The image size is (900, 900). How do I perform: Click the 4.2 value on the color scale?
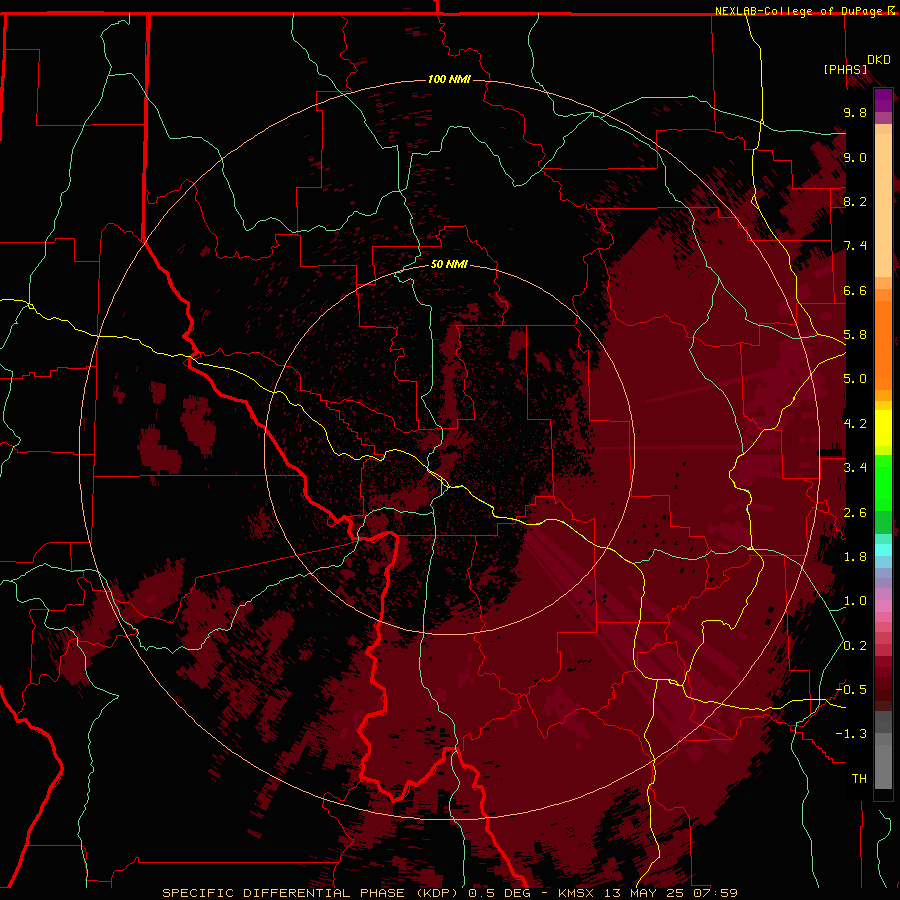(x=855, y=424)
